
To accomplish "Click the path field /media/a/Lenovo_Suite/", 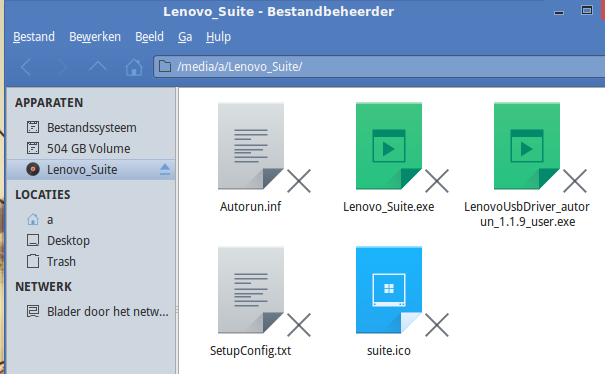I will (380, 67).
